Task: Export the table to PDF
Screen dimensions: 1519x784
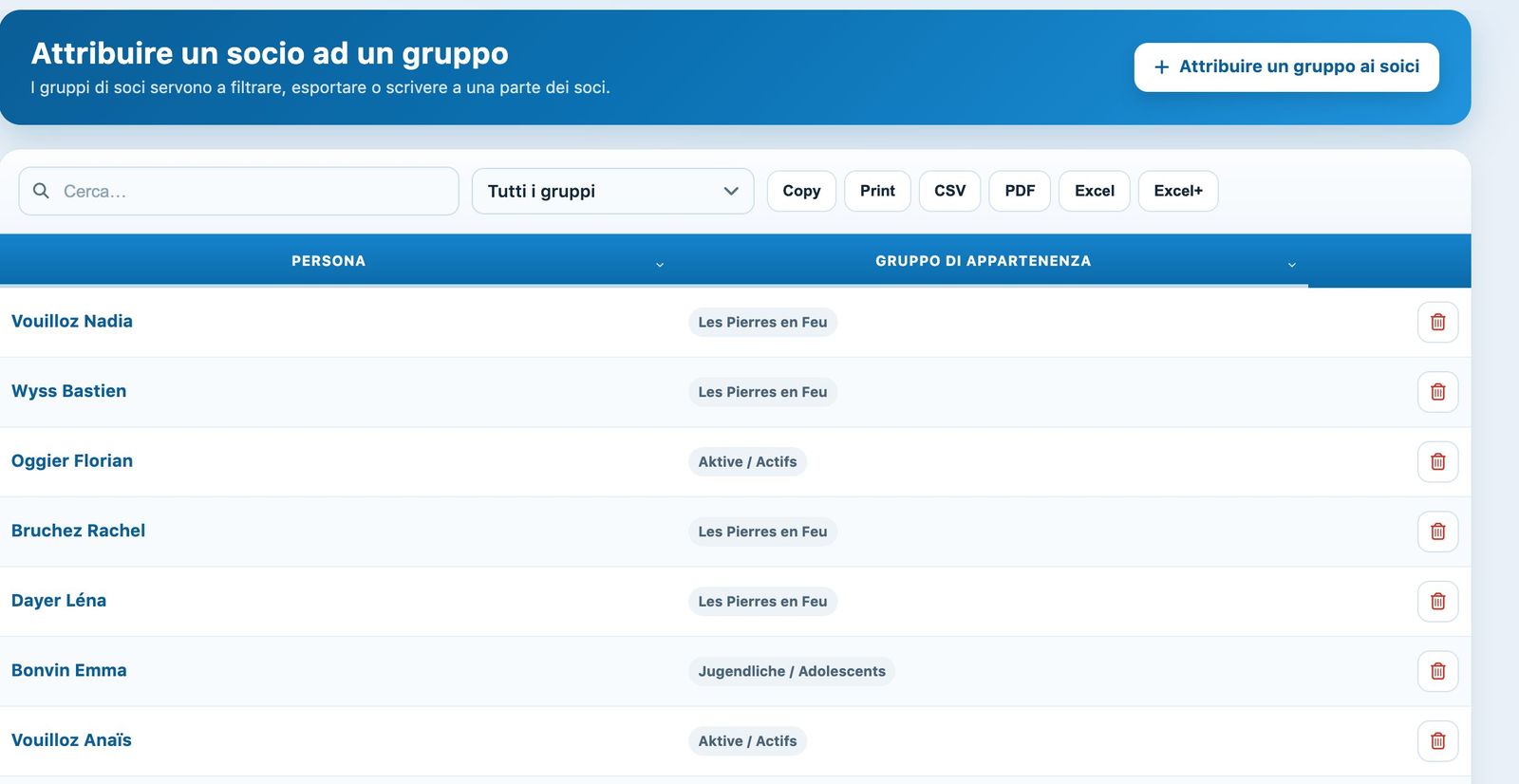Action: pos(1020,191)
